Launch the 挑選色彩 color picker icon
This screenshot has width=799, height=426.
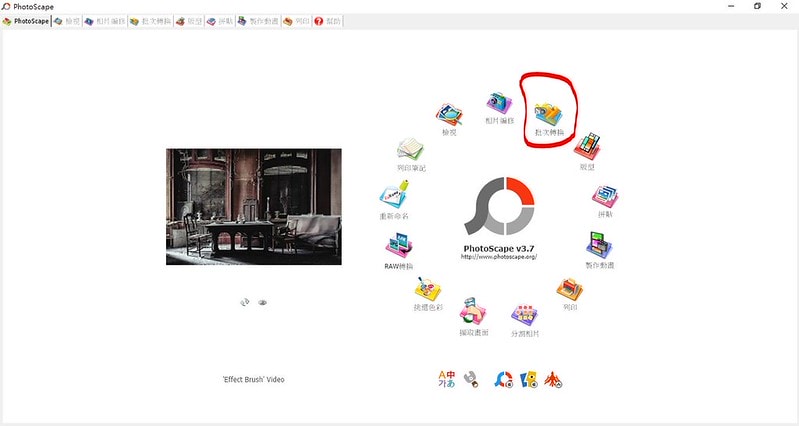(x=429, y=290)
